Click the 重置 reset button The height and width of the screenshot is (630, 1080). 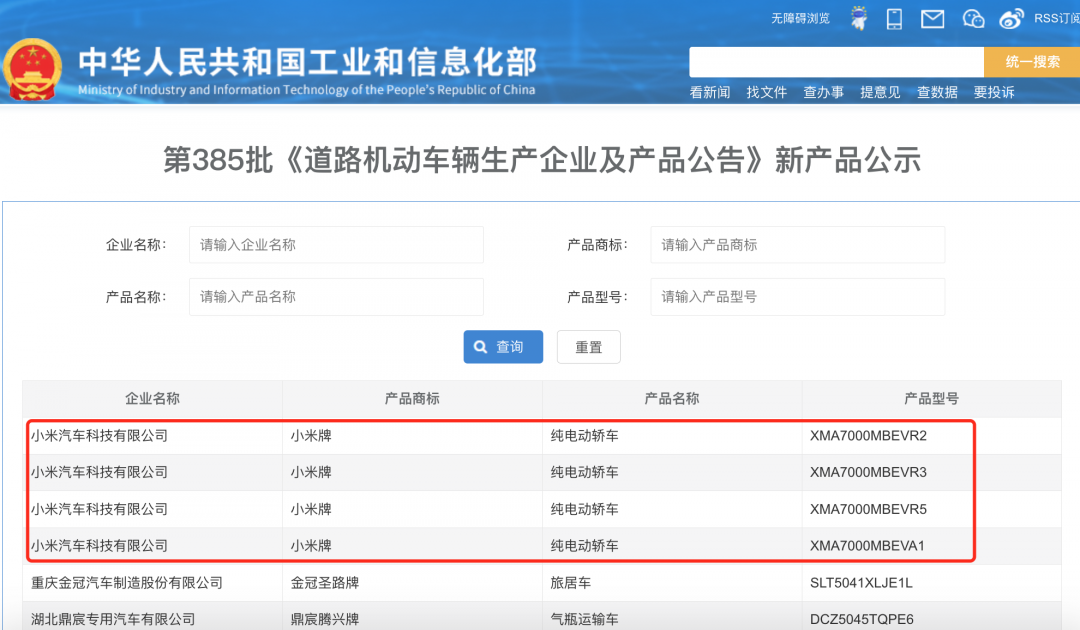tap(589, 347)
